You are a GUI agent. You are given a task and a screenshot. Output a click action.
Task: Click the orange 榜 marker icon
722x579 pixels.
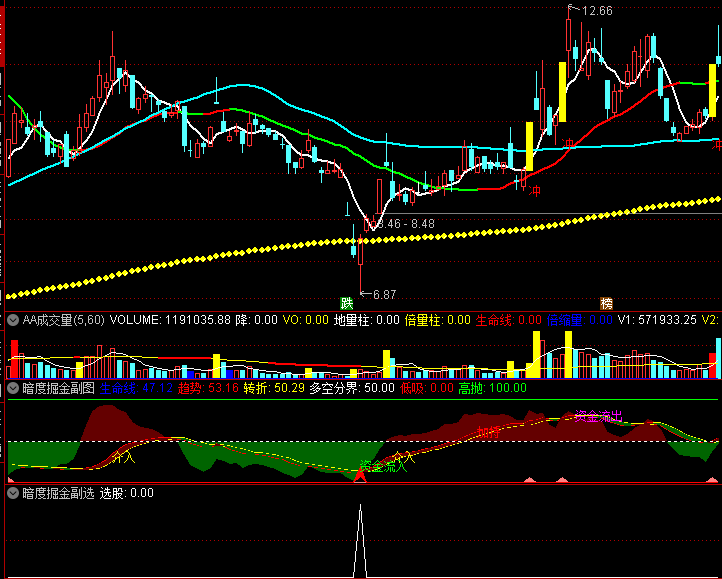(x=606, y=303)
